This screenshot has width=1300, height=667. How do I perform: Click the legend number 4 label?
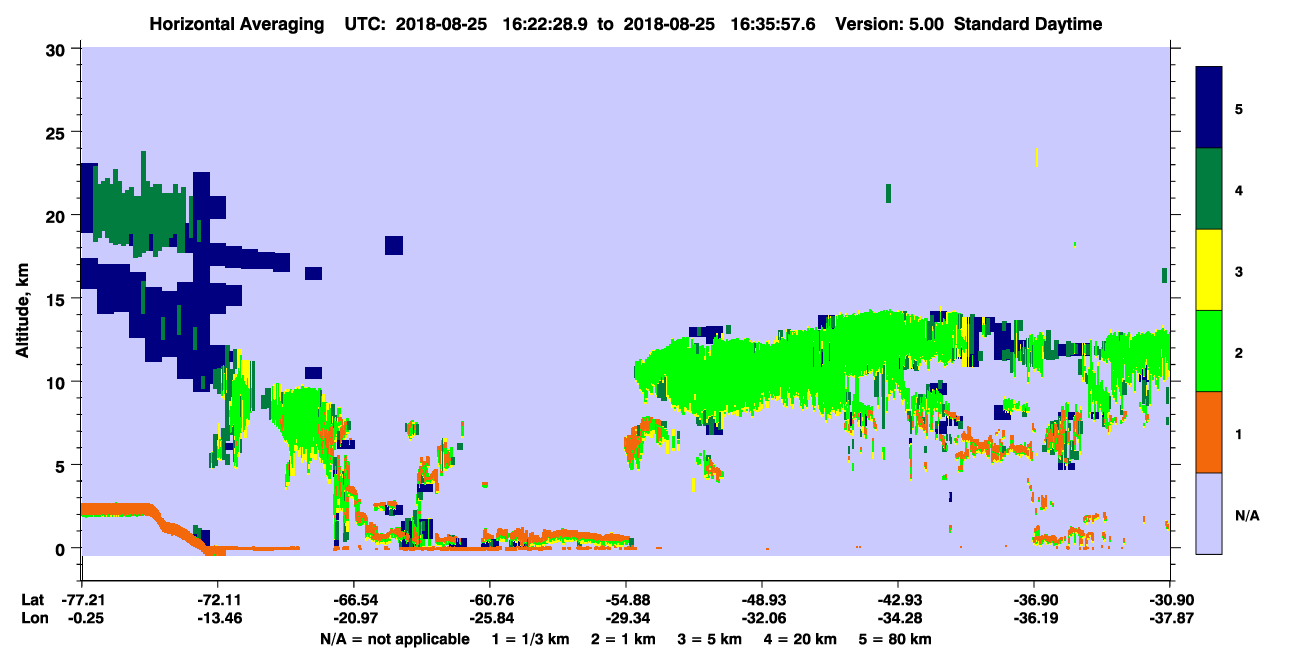pos(1239,189)
